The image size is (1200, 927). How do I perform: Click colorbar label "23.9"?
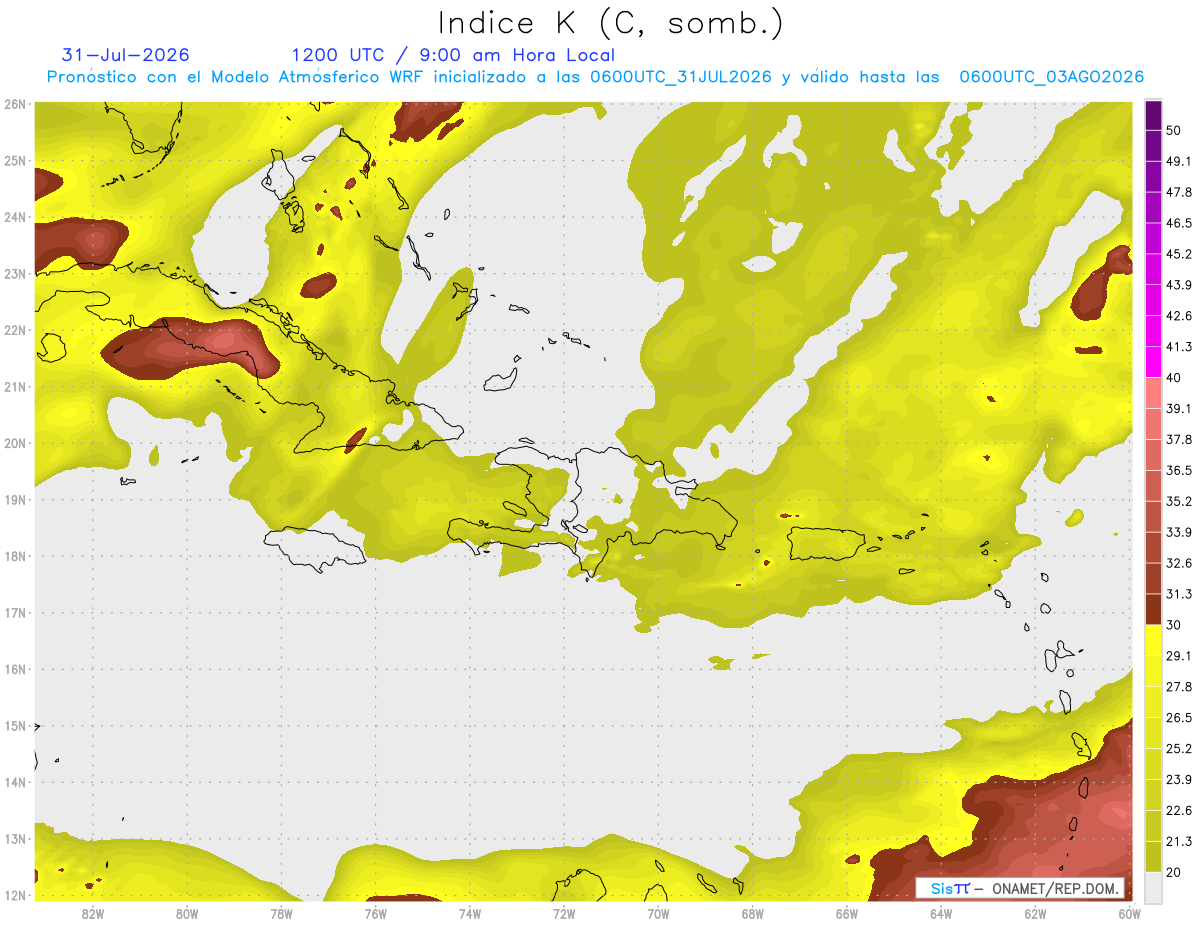click(1179, 779)
